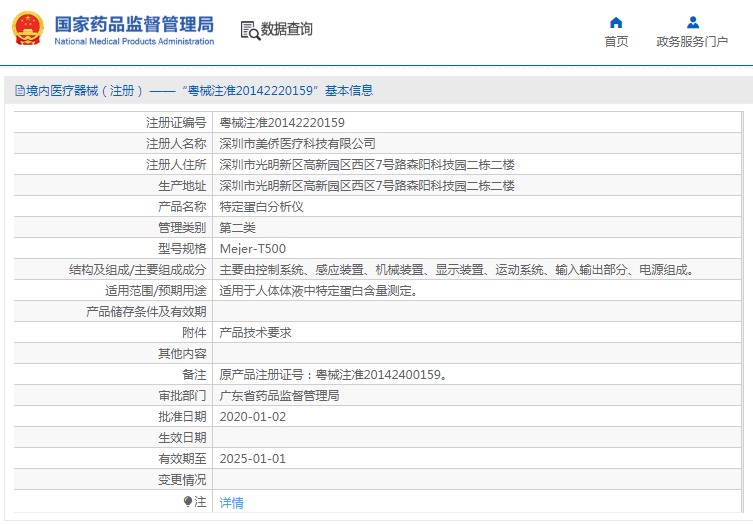The height and width of the screenshot is (524, 753).
Task: Go to 首页 navigation label
Action: coord(616,41)
